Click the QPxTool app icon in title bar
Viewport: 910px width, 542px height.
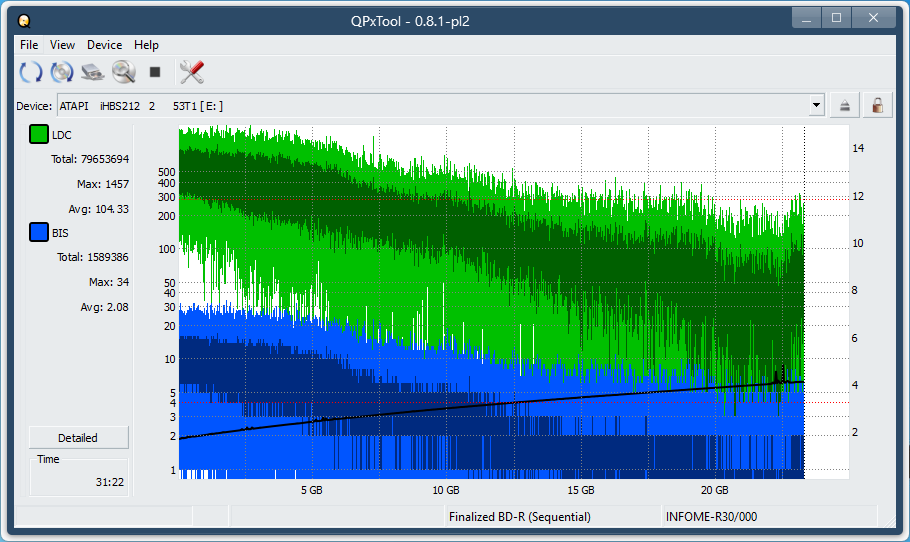[24, 21]
